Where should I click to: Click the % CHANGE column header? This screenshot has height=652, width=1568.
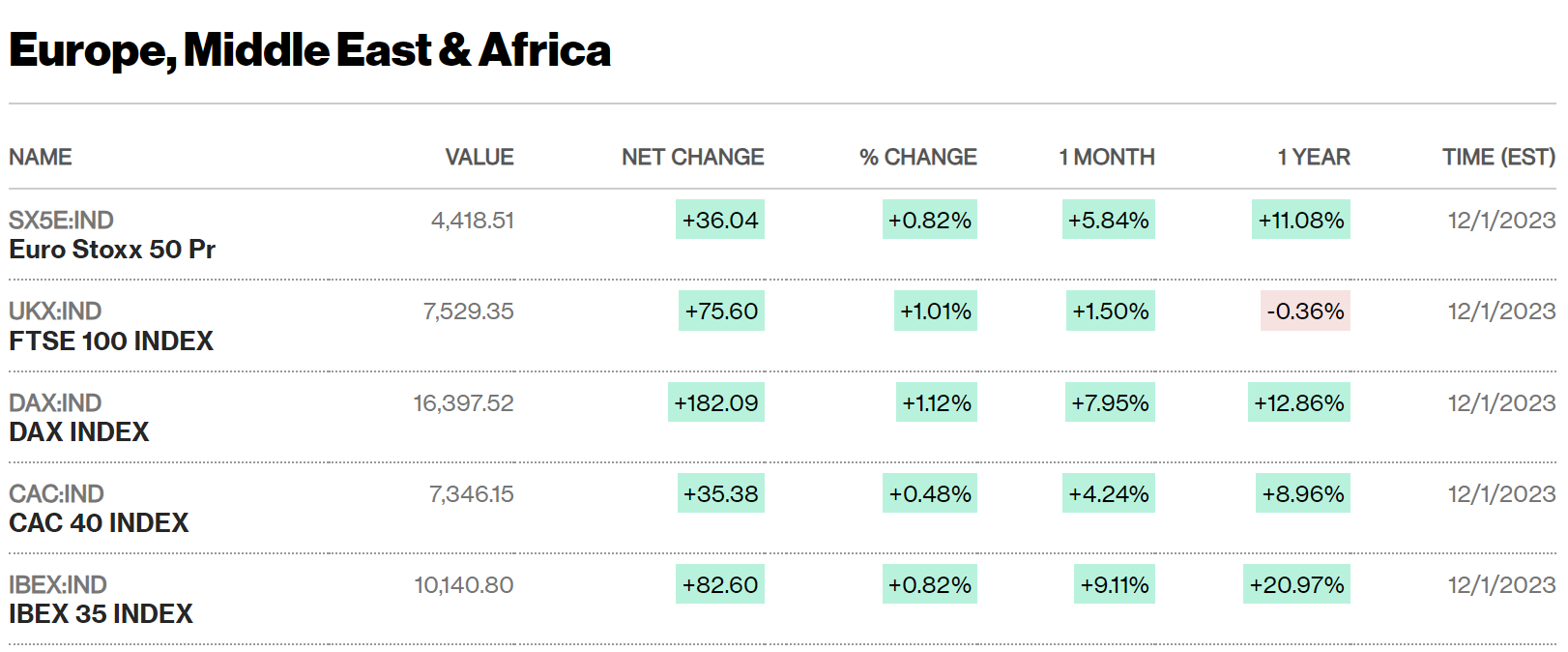click(917, 157)
